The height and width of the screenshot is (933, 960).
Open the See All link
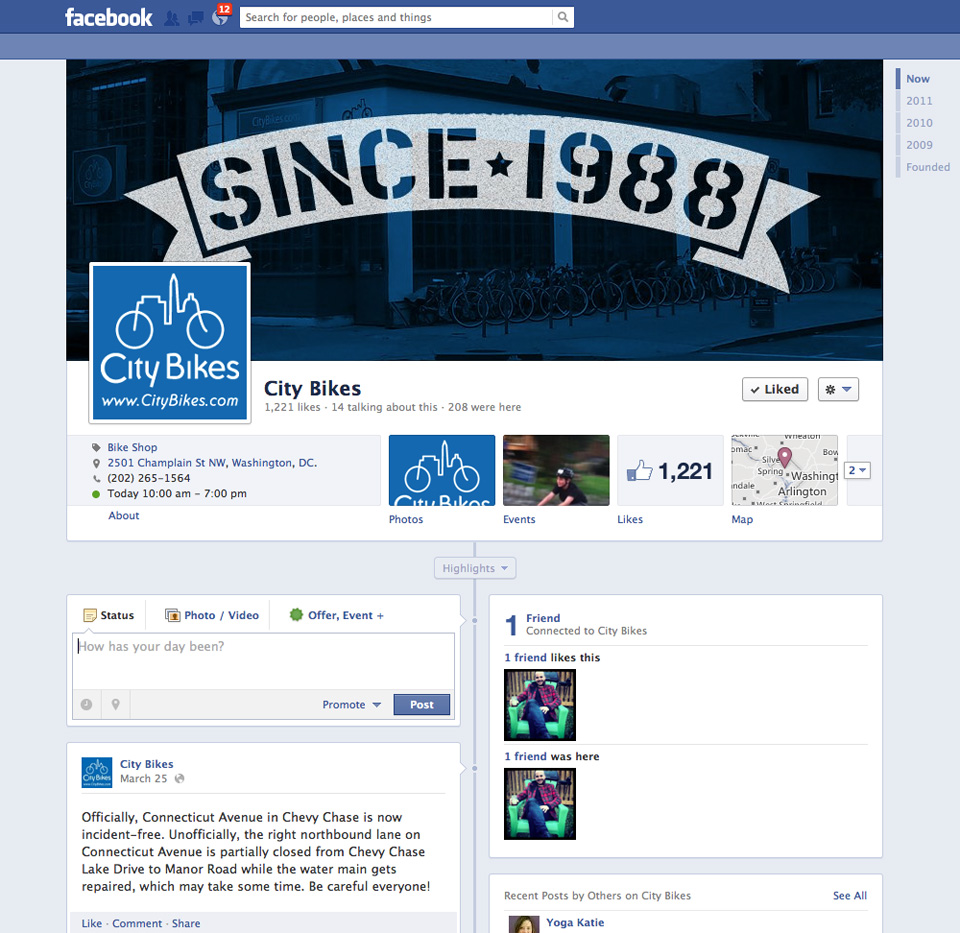click(x=850, y=896)
